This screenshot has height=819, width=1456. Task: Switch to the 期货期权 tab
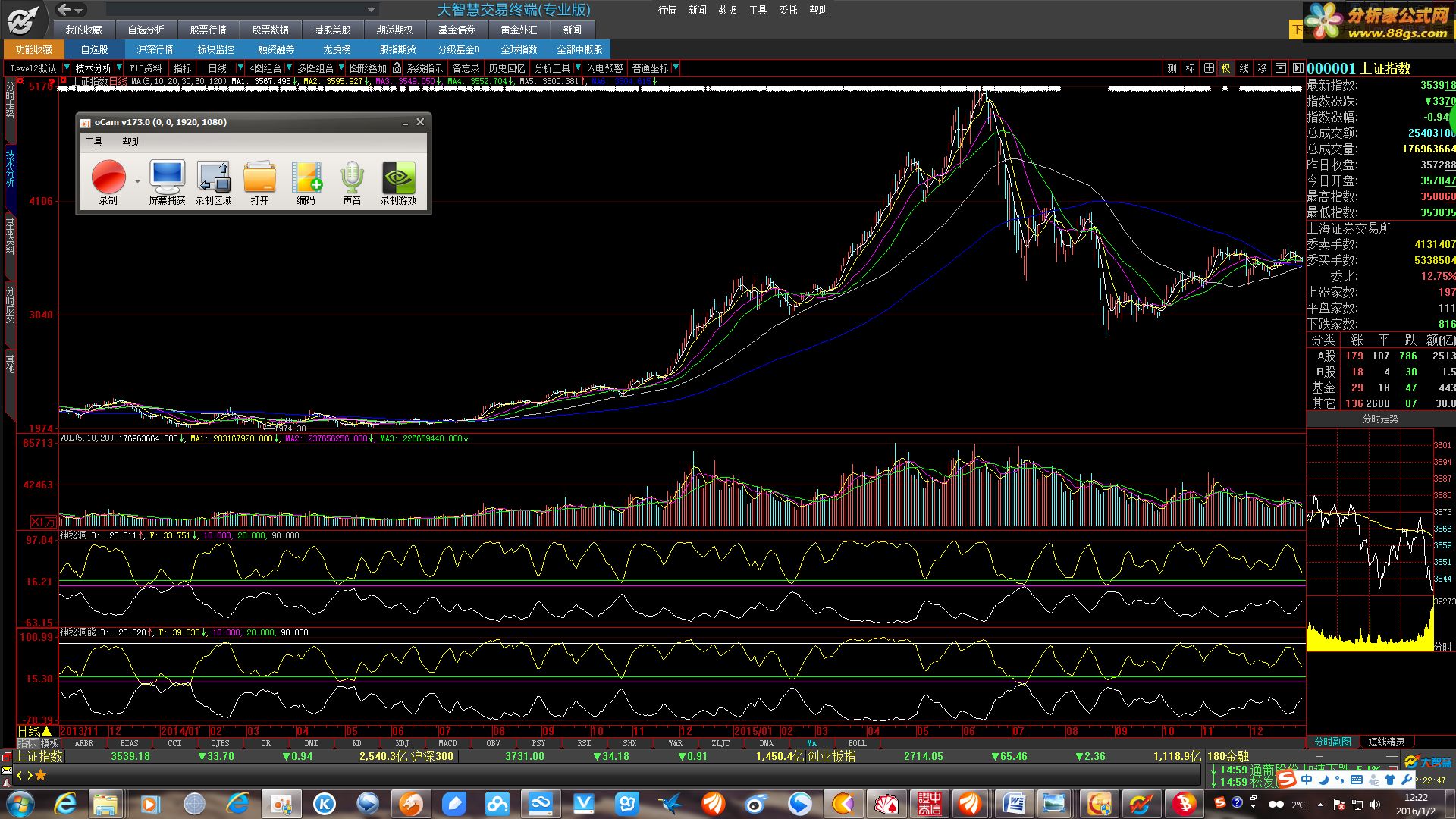[x=394, y=30]
